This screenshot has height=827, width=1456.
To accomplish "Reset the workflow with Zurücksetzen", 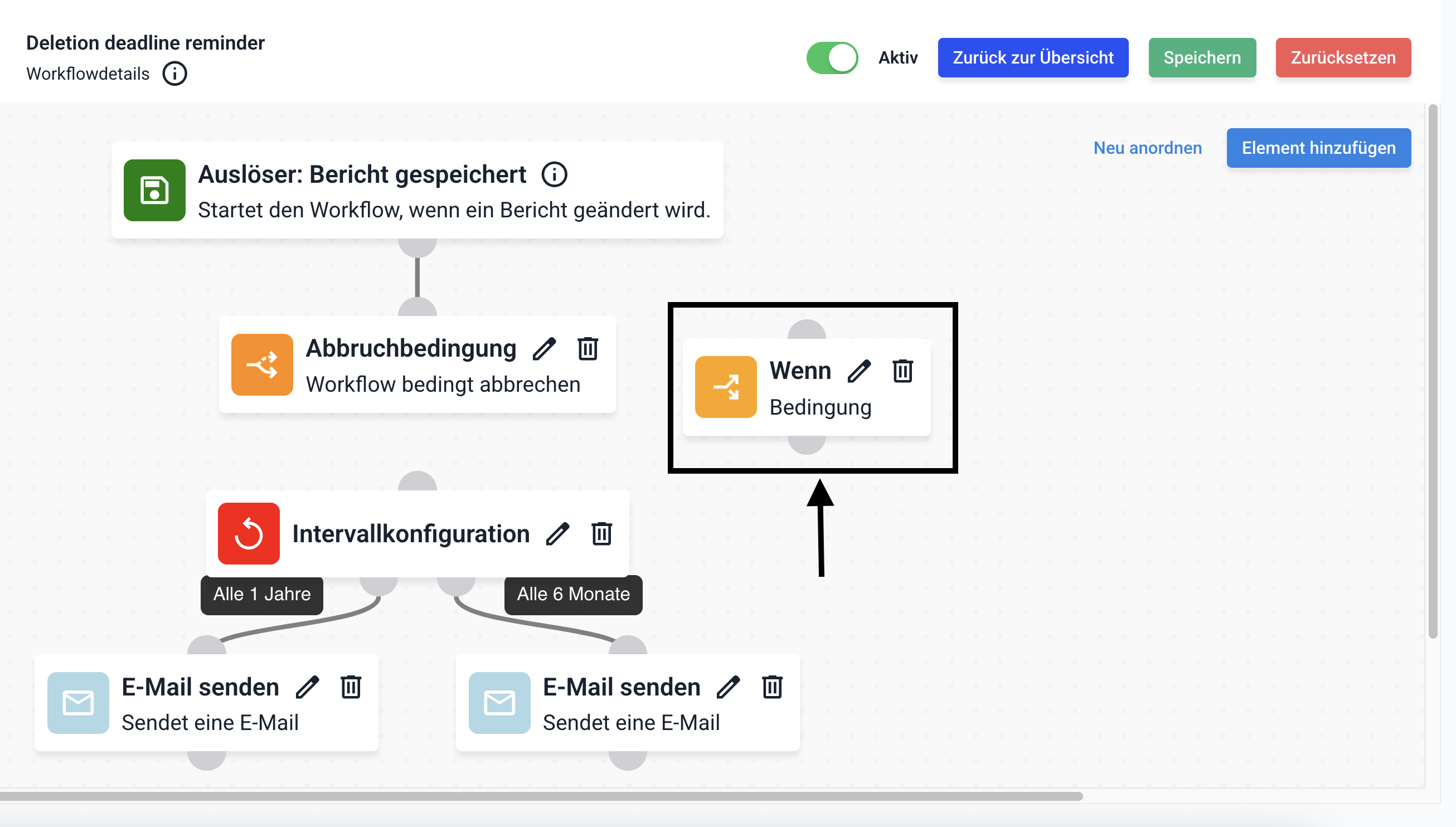I will tap(1342, 57).
